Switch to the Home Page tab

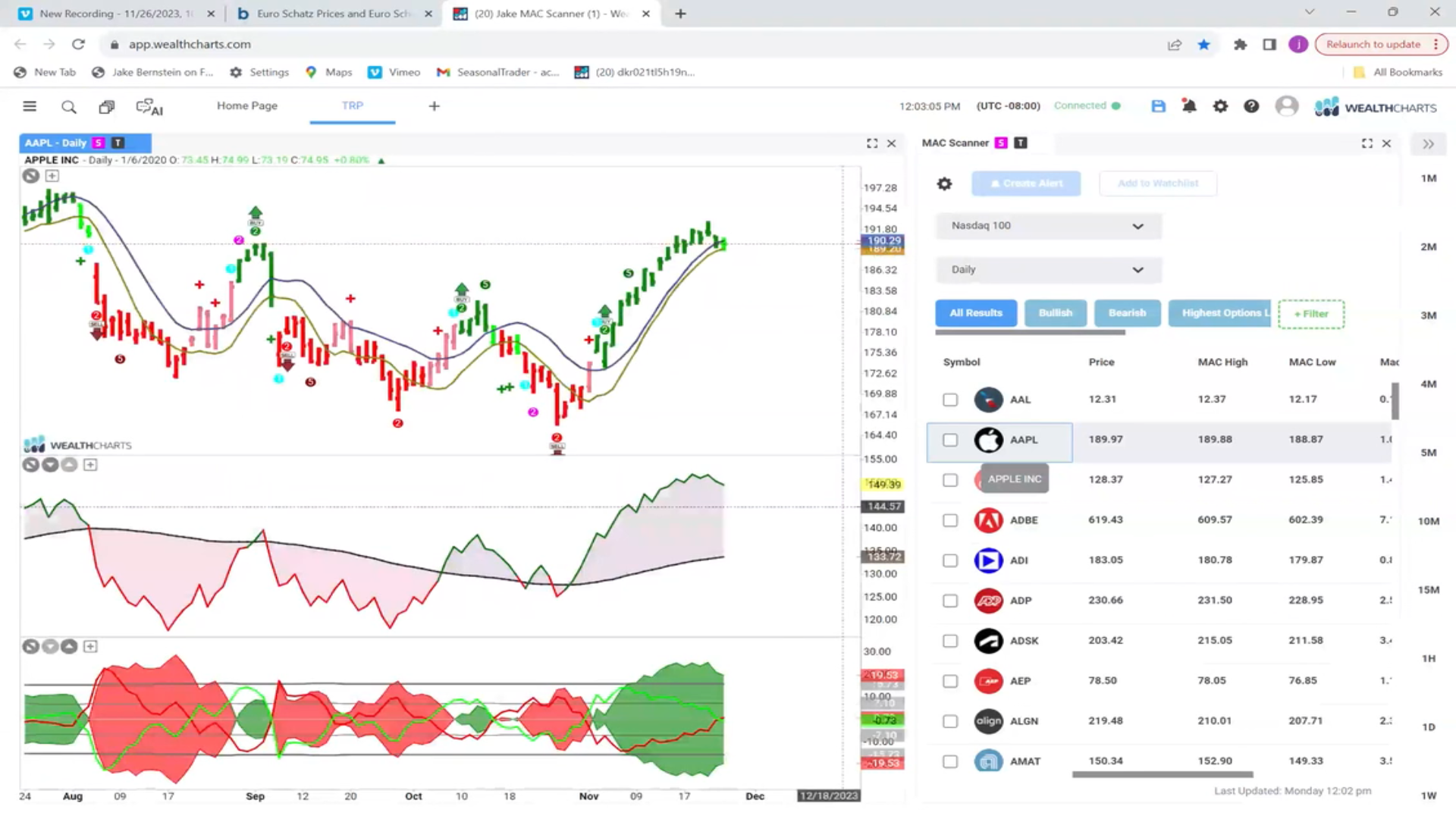pos(247,106)
